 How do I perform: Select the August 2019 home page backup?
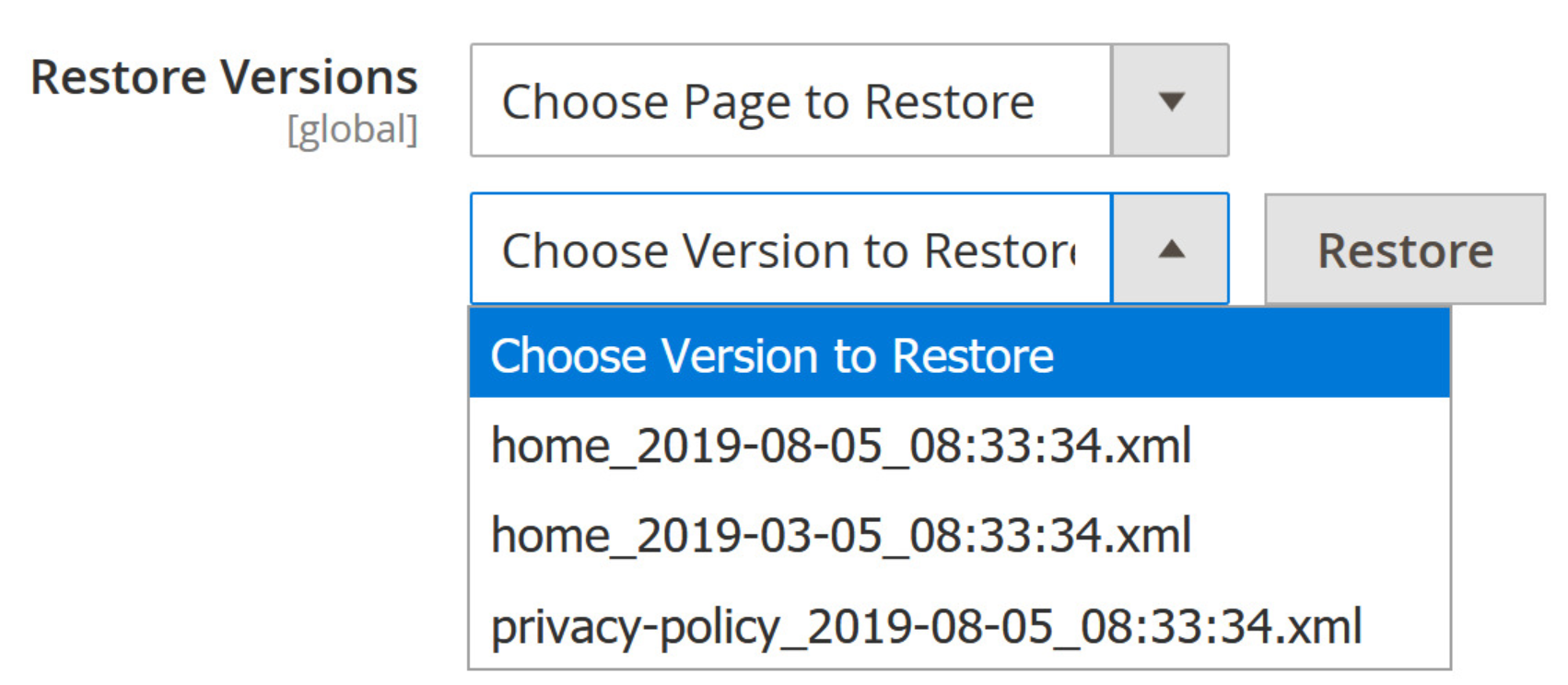click(x=840, y=446)
